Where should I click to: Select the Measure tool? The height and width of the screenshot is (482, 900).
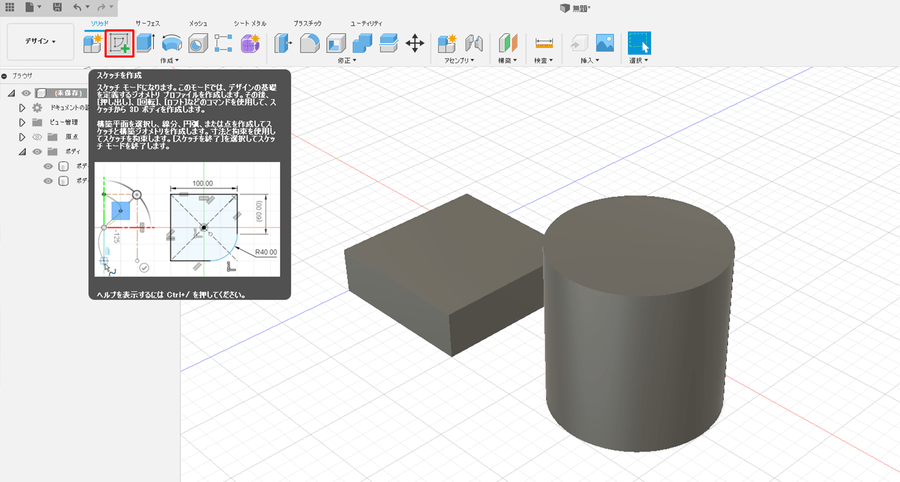pos(544,43)
